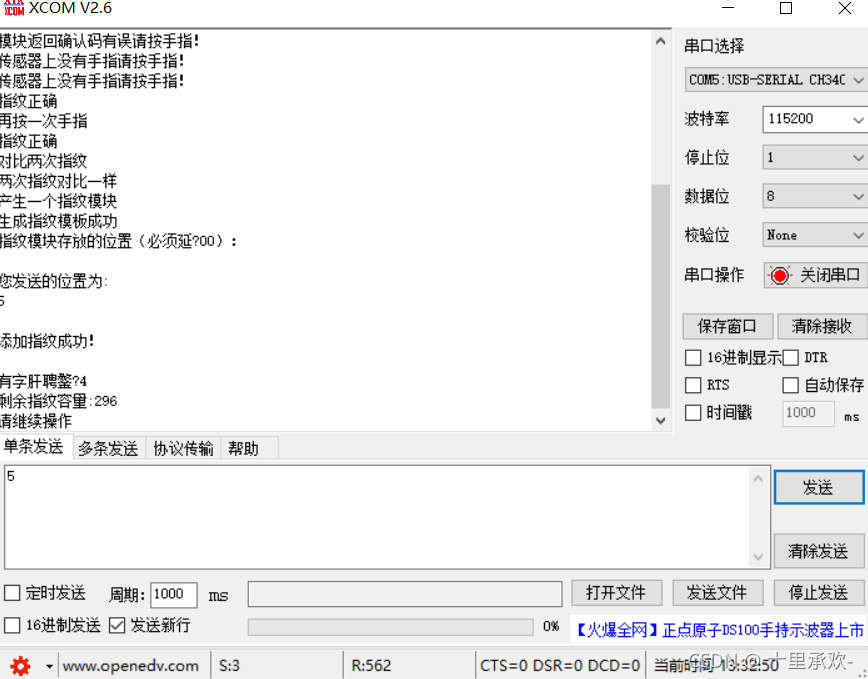Enable the 时间戳 timestamp checkbox

coord(693,412)
